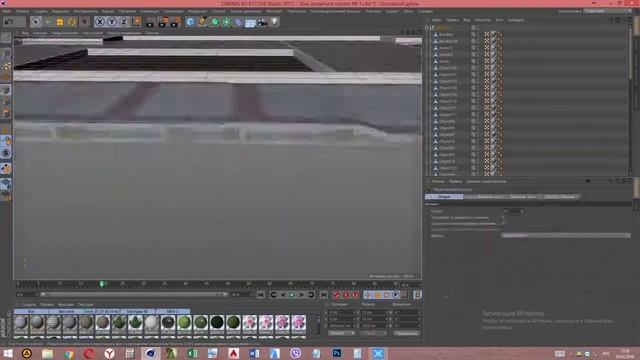Open the Объект coordinate mode dropdown
The image size is (640, 360).
click(x=342, y=333)
